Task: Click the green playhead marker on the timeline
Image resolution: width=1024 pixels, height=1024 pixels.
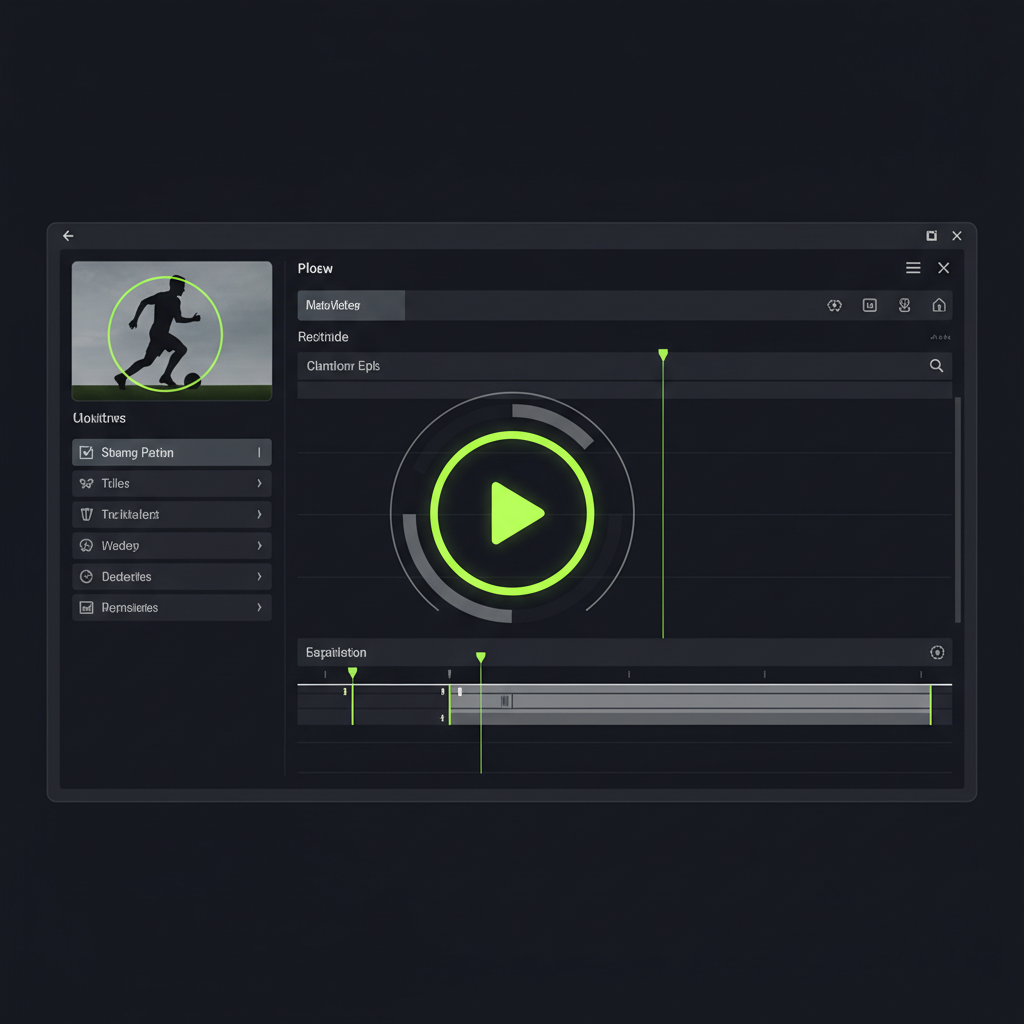Action: pyautogui.click(x=480, y=656)
